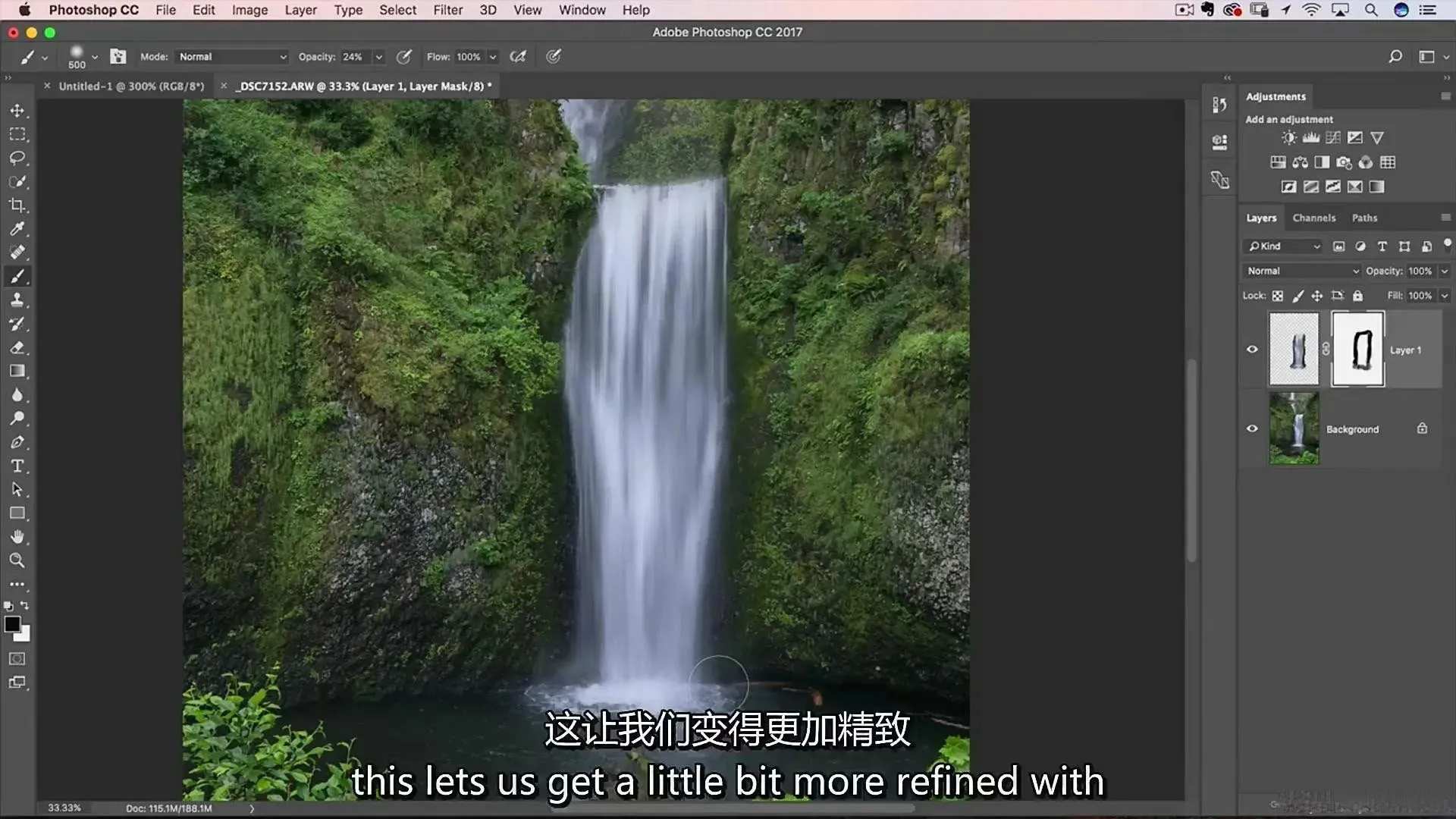The height and width of the screenshot is (819, 1456).
Task: Select the Quick Selection tool
Action: (17, 182)
